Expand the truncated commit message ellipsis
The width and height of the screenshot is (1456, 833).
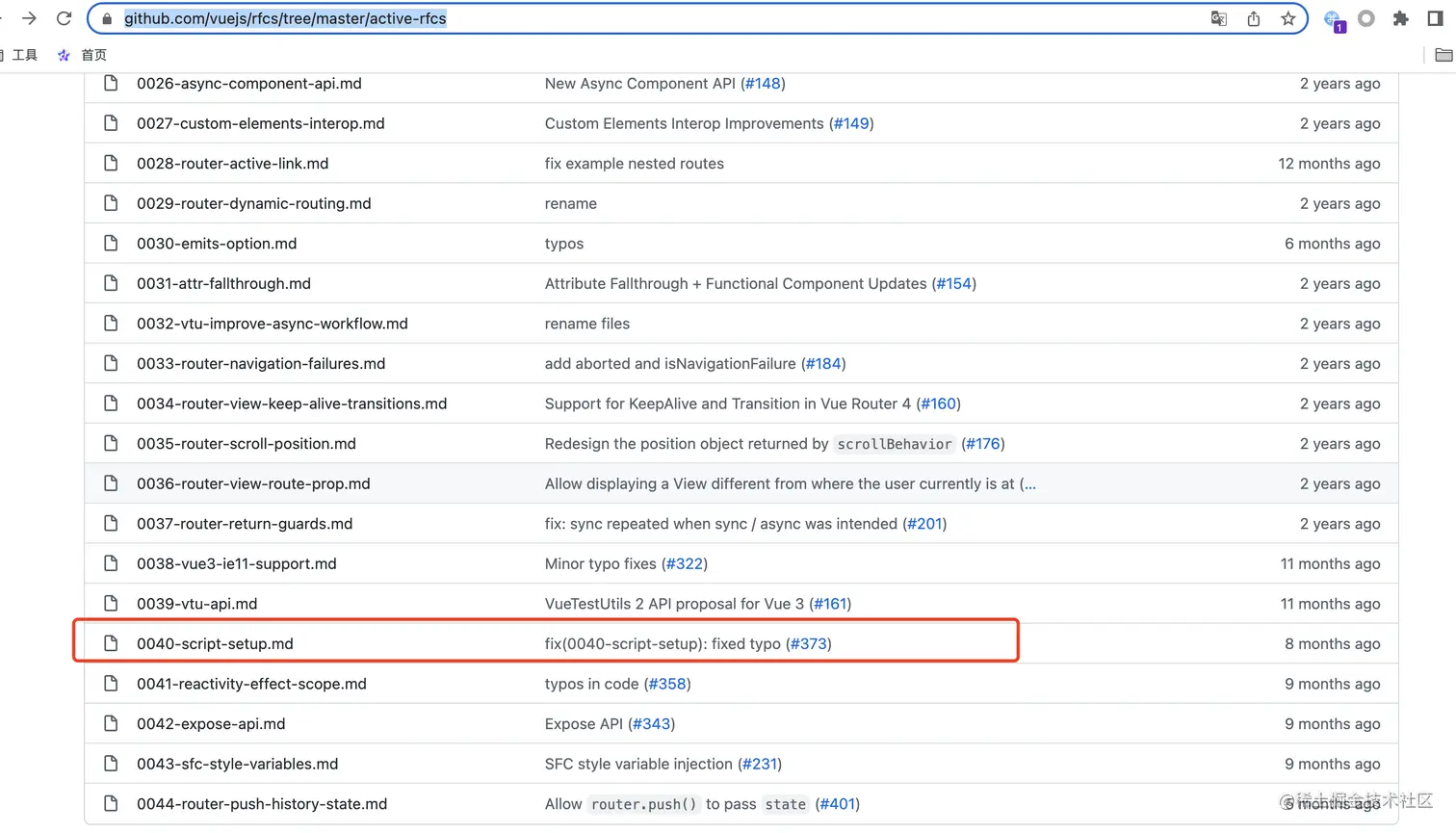tap(1029, 483)
